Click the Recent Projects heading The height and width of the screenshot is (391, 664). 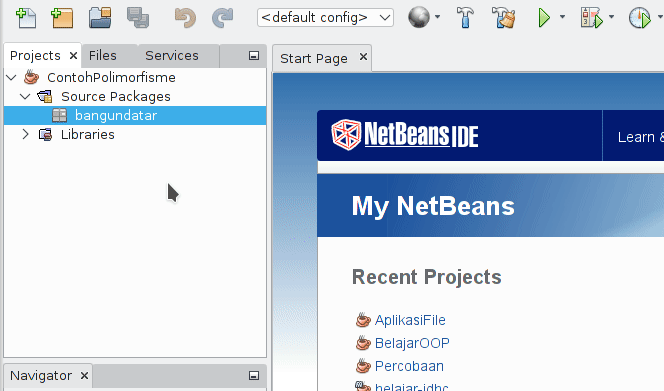tap(426, 277)
